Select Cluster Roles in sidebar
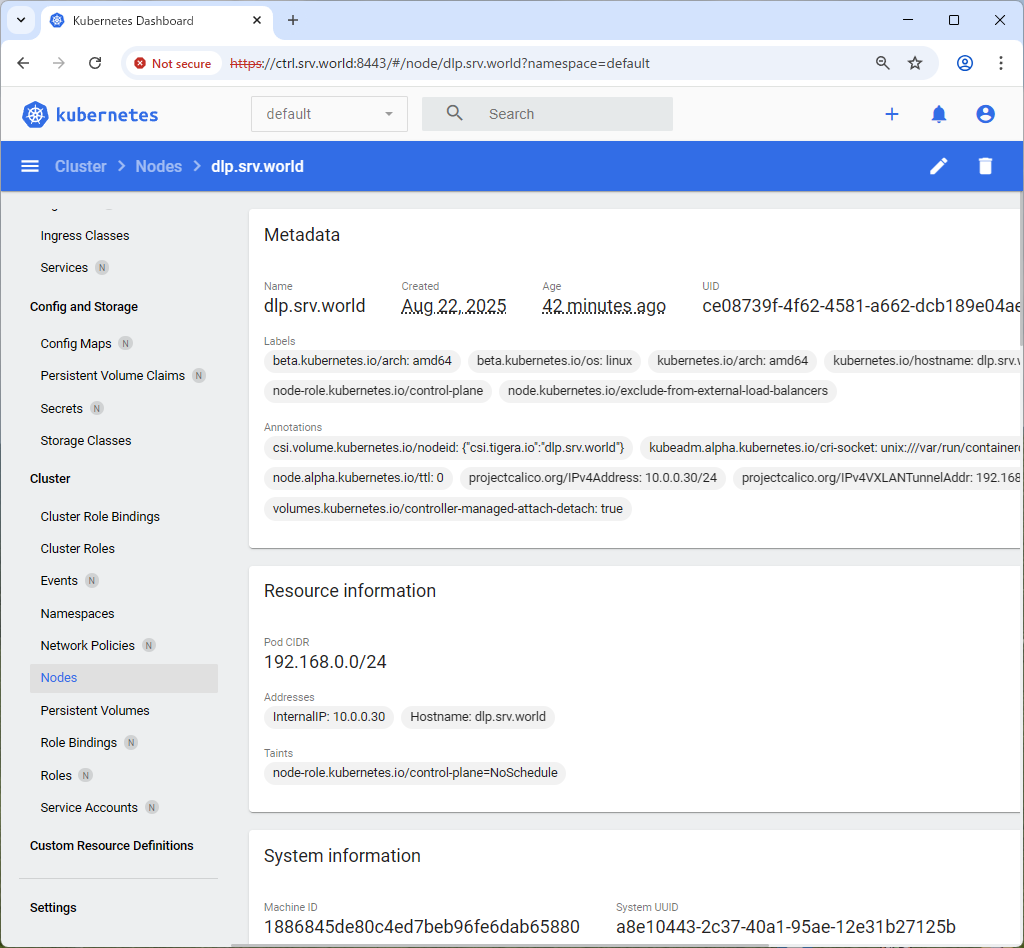The width and height of the screenshot is (1024, 948). (x=77, y=548)
